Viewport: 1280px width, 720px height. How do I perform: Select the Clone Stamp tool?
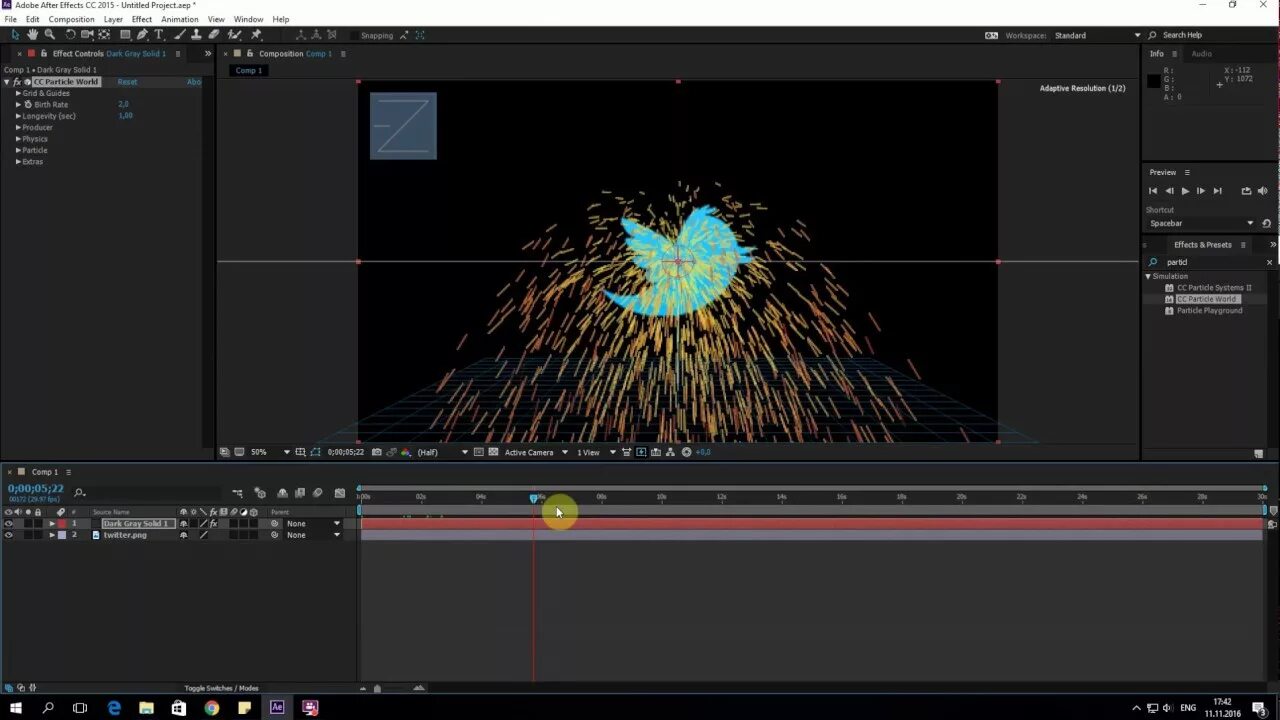pyautogui.click(x=196, y=35)
